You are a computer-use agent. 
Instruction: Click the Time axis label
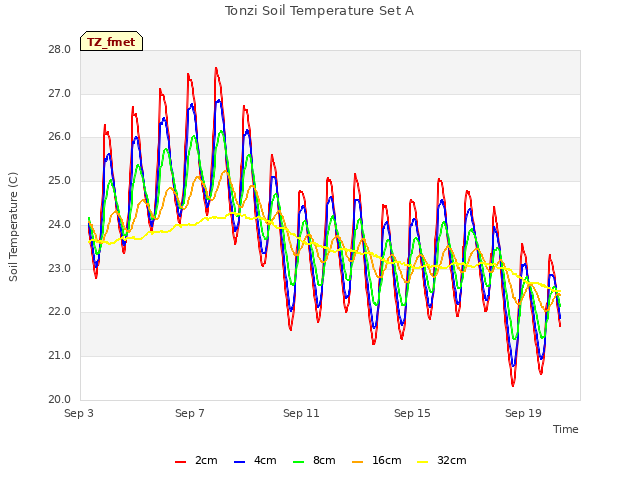pyautogui.click(x=566, y=429)
